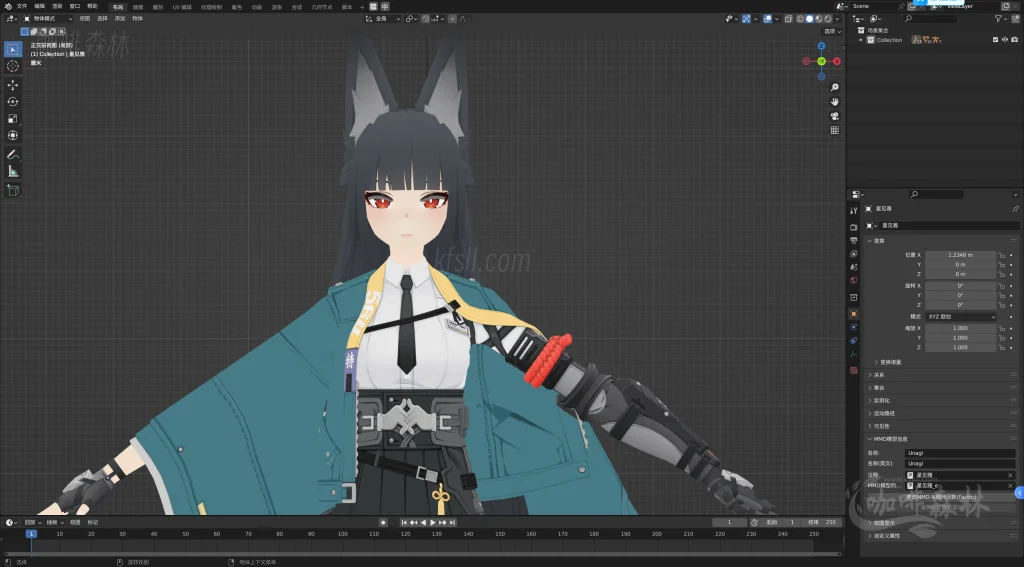Click the MMD name field Unagi
The image size is (1024, 567).
click(960, 453)
